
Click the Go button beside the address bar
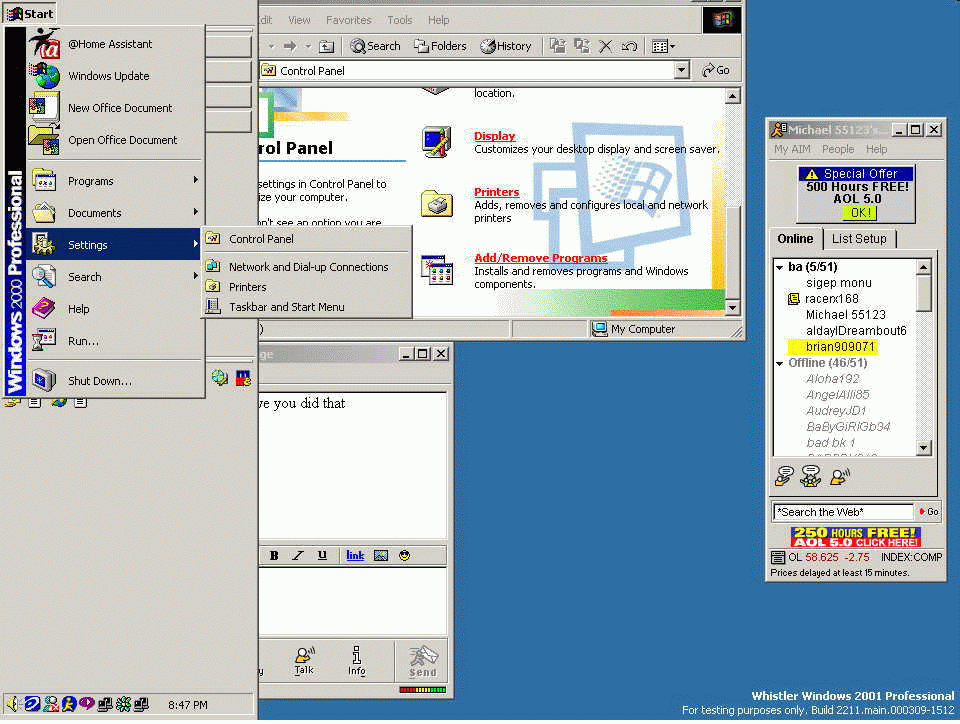(716, 70)
